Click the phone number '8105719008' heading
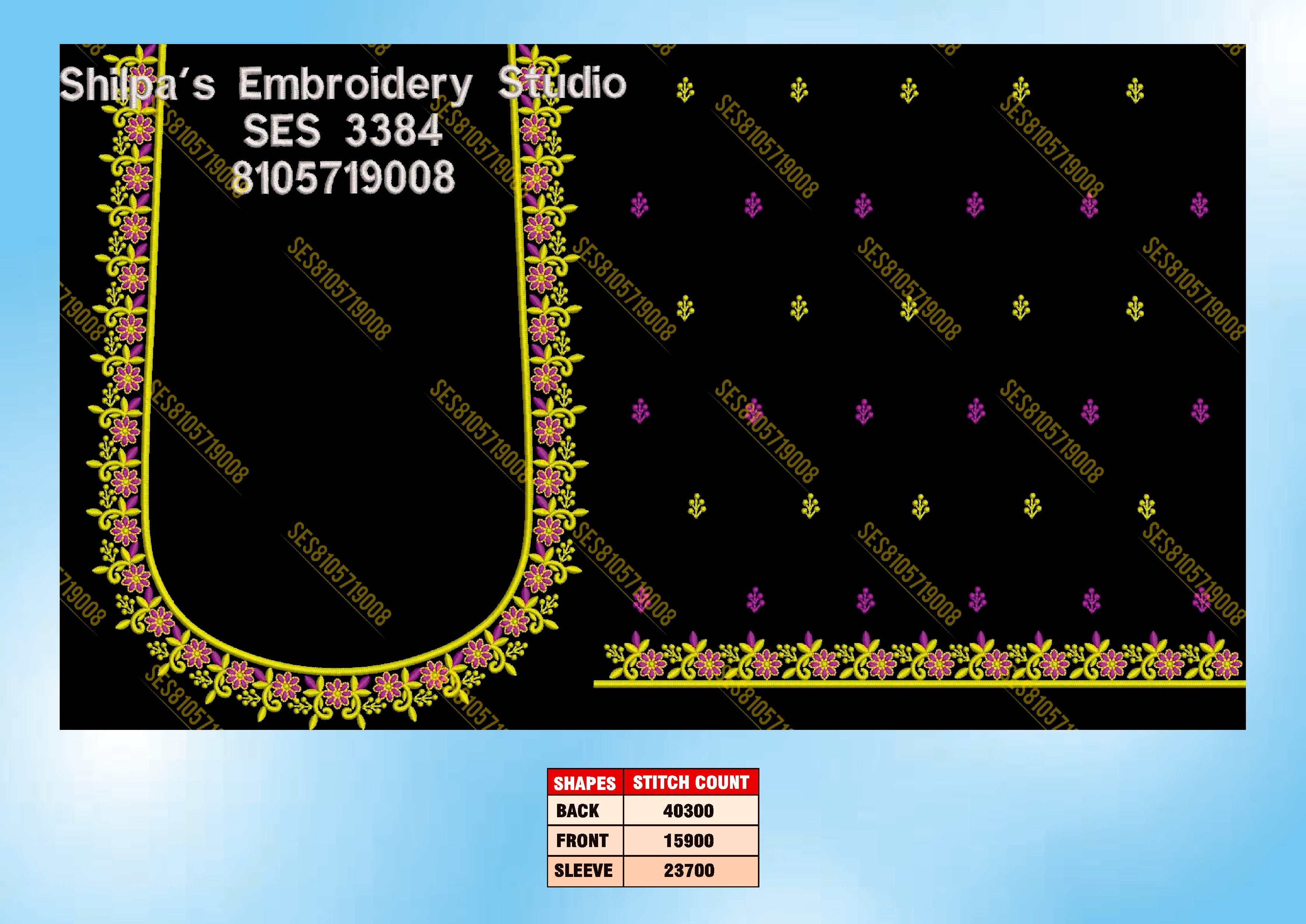 point(344,177)
